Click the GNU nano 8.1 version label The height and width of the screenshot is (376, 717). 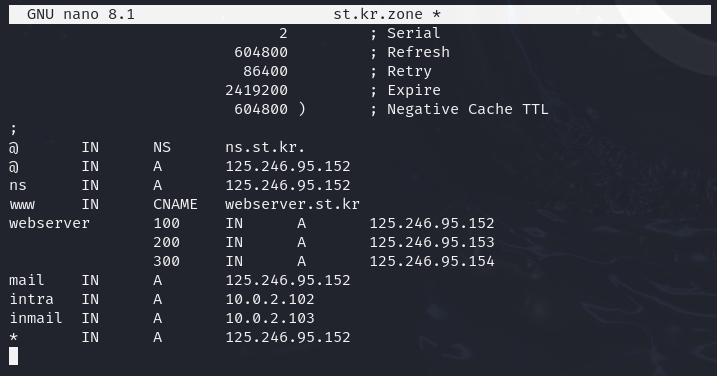(x=81, y=14)
